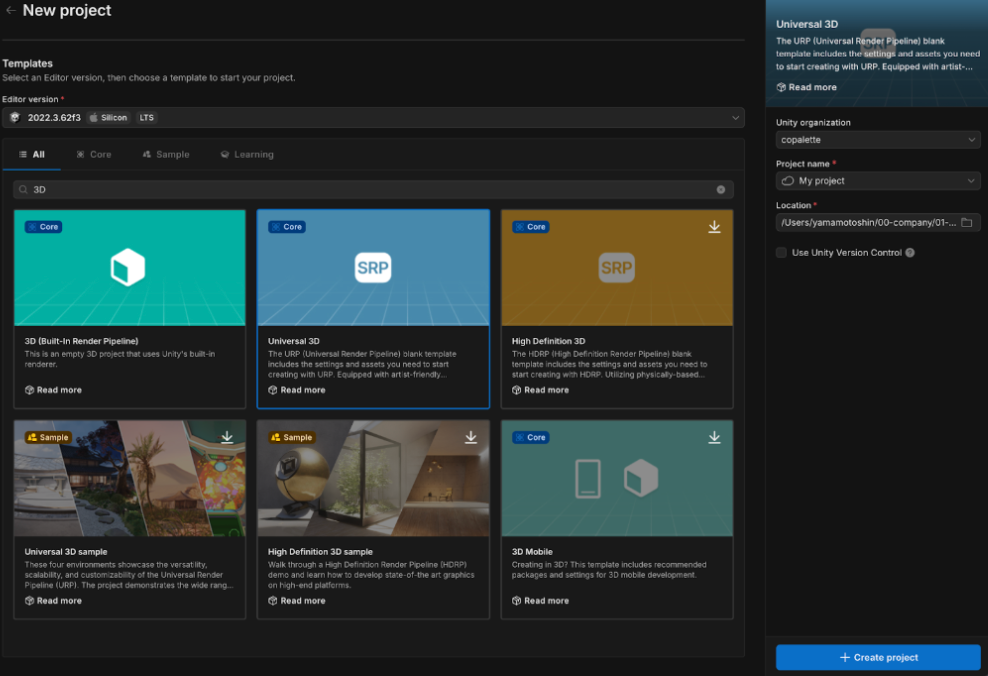Open Unity Version Control help icon
Image resolution: width=988 pixels, height=676 pixels.
click(x=910, y=253)
